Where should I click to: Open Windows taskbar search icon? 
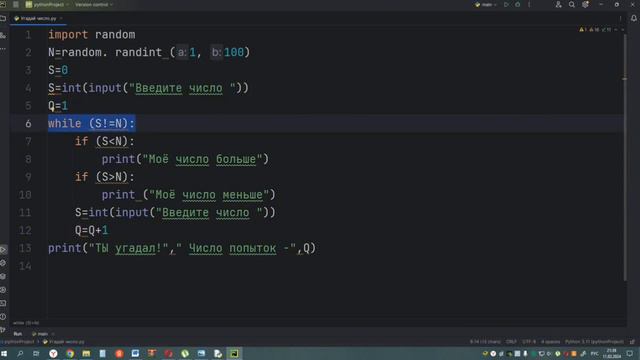tap(20, 353)
